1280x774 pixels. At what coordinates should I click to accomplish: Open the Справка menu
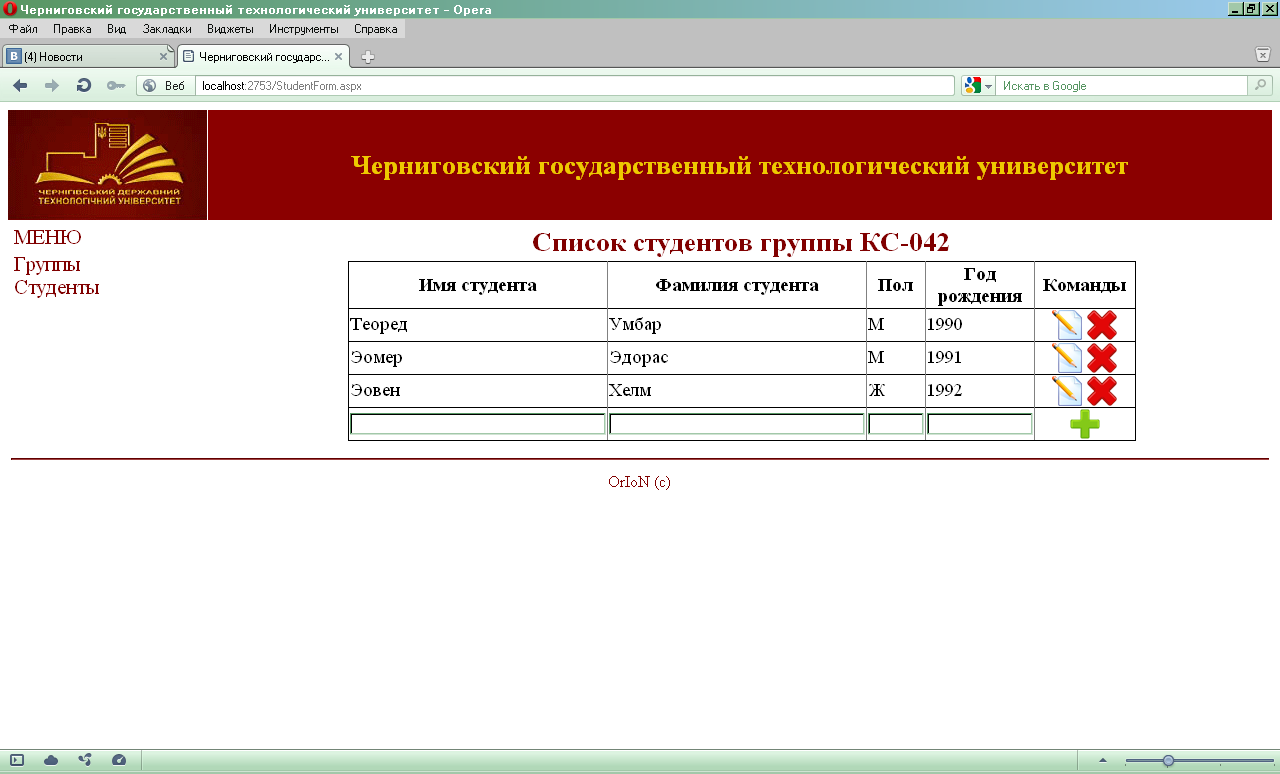click(x=376, y=29)
